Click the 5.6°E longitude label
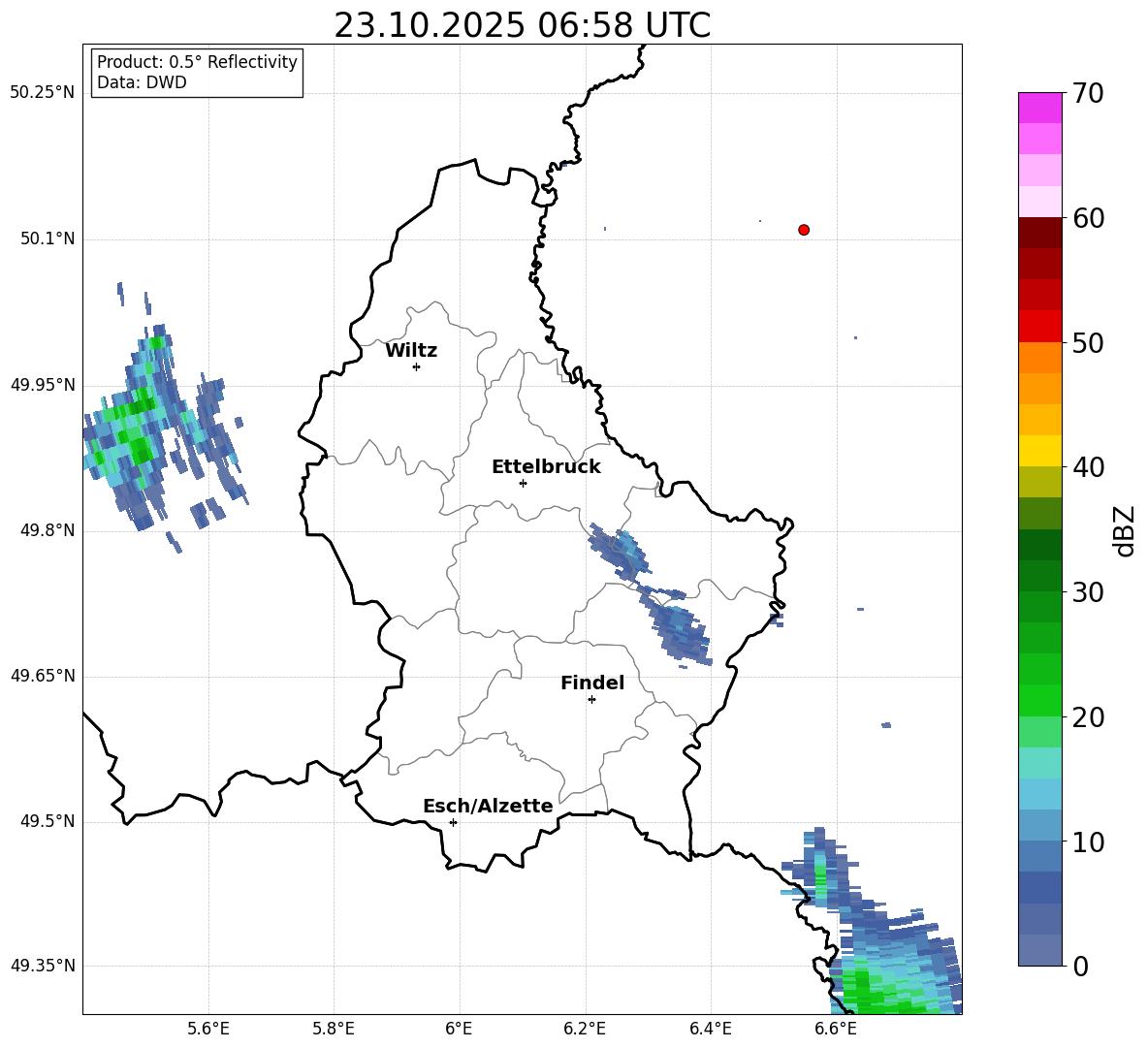Screen dimensions: 1148x1048 tap(208, 1029)
